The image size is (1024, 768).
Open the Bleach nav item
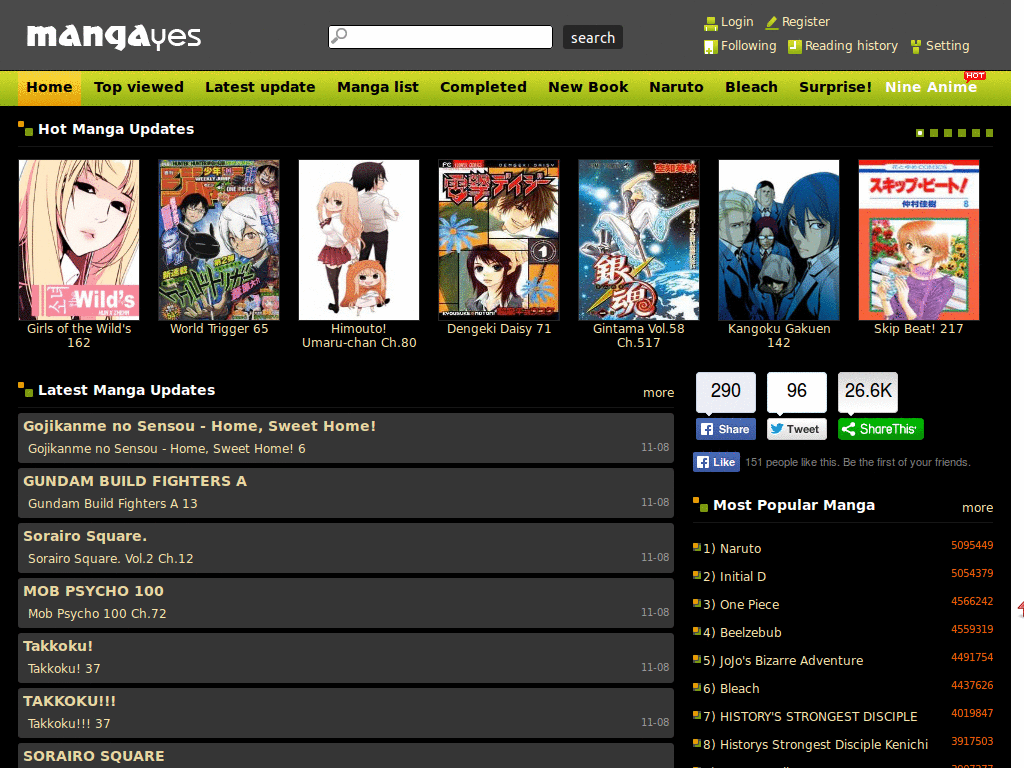pyautogui.click(x=751, y=88)
